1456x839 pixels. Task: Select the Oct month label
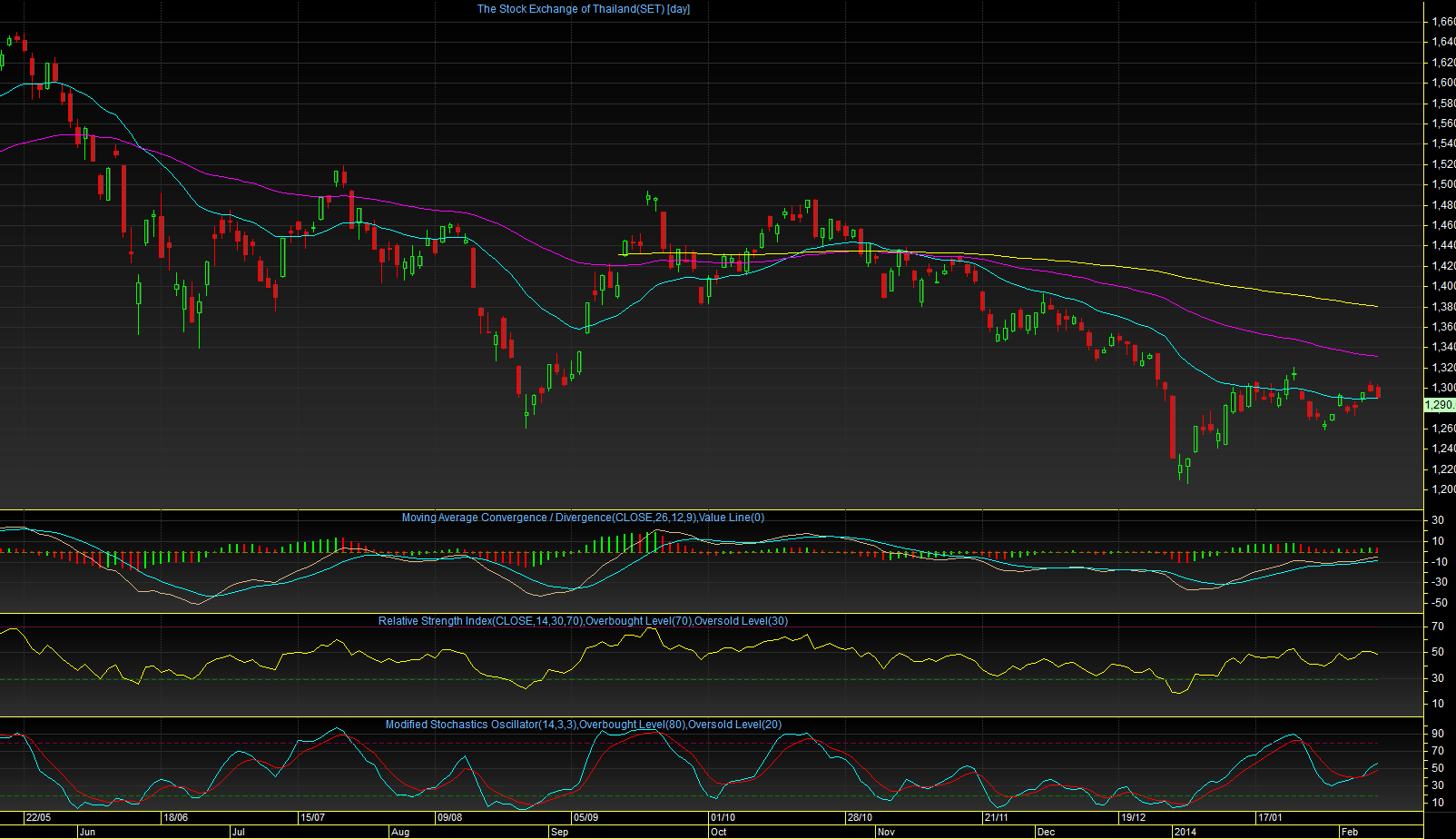tap(719, 832)
